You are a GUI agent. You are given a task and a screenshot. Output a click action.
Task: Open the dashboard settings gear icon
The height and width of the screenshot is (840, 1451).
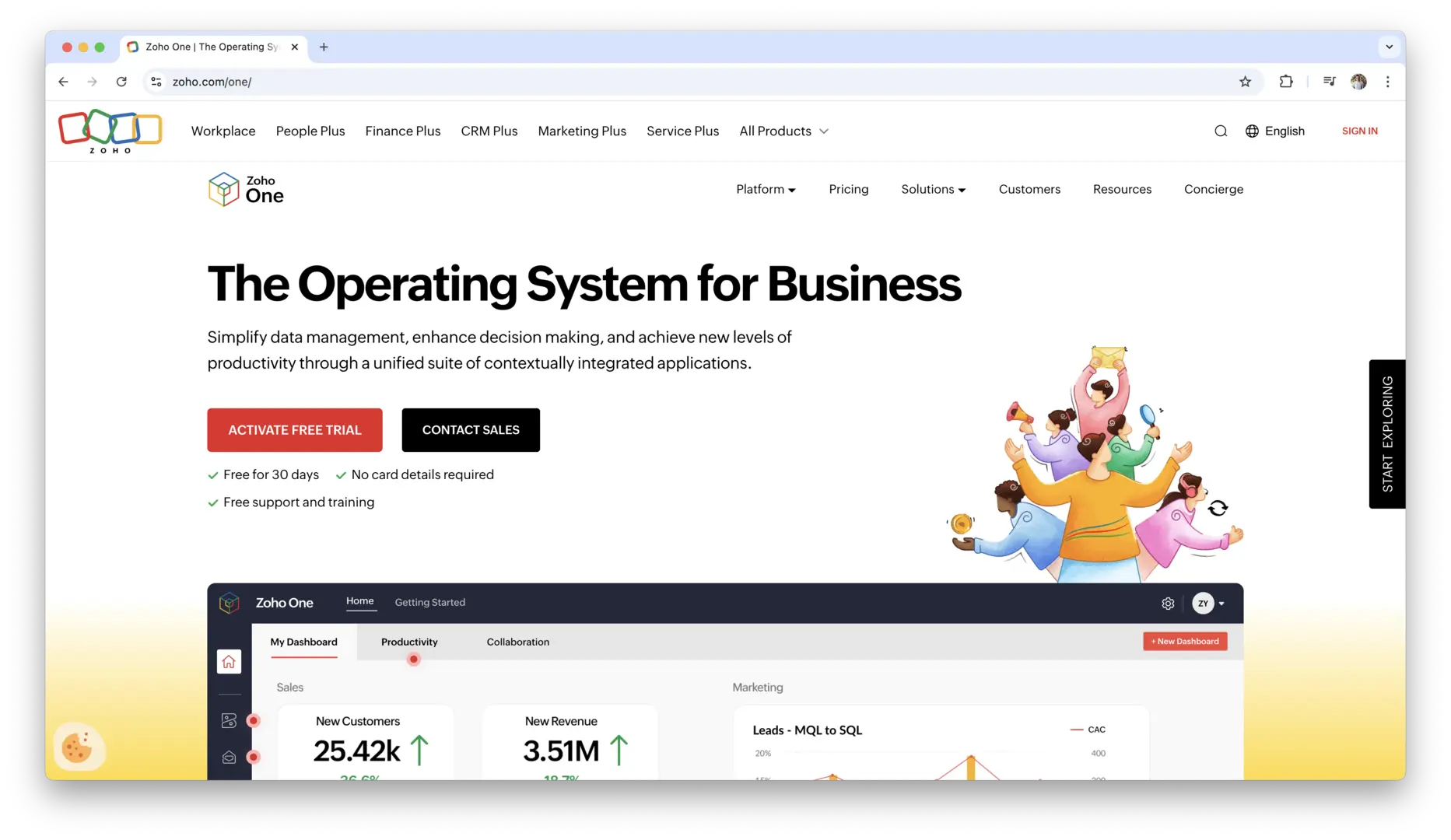tap(1168, 604)
